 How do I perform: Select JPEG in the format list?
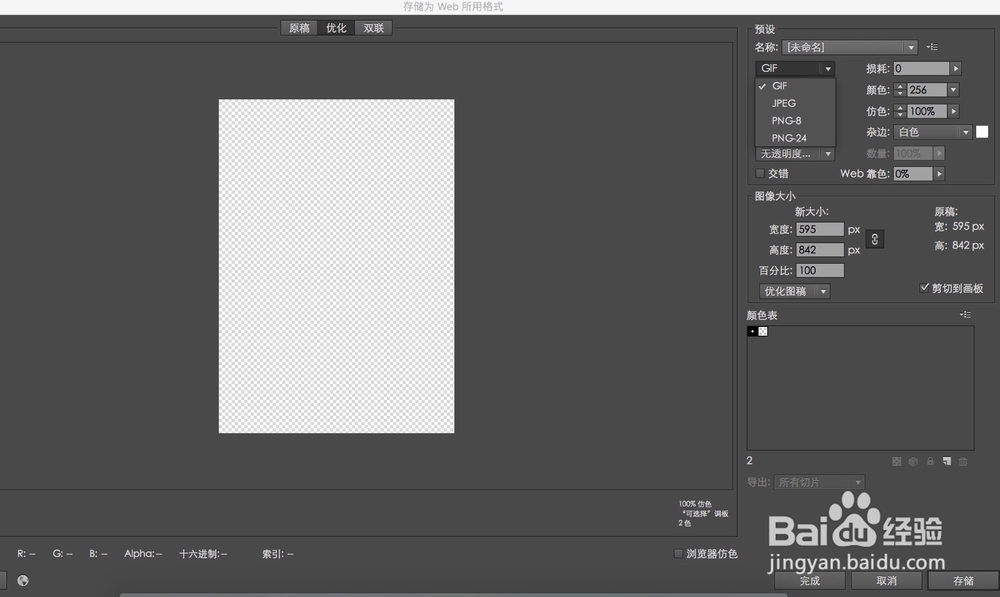795,103
